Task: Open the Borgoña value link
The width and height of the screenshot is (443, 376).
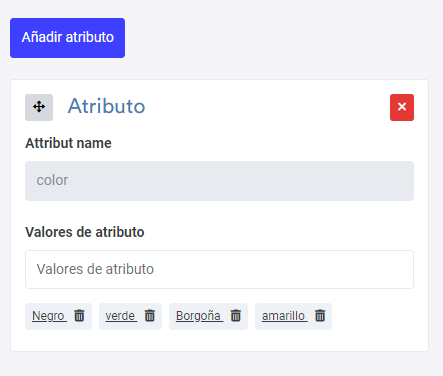Action: click(199, 316)
